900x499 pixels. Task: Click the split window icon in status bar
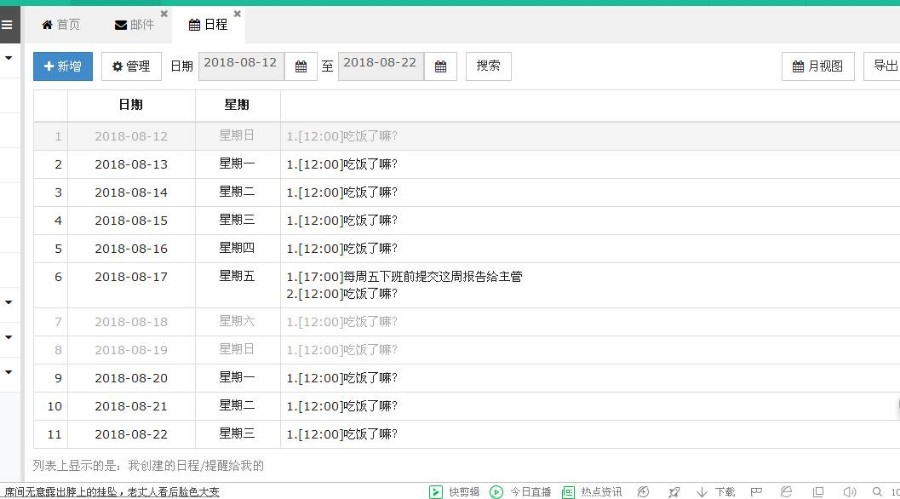(818, 492)
